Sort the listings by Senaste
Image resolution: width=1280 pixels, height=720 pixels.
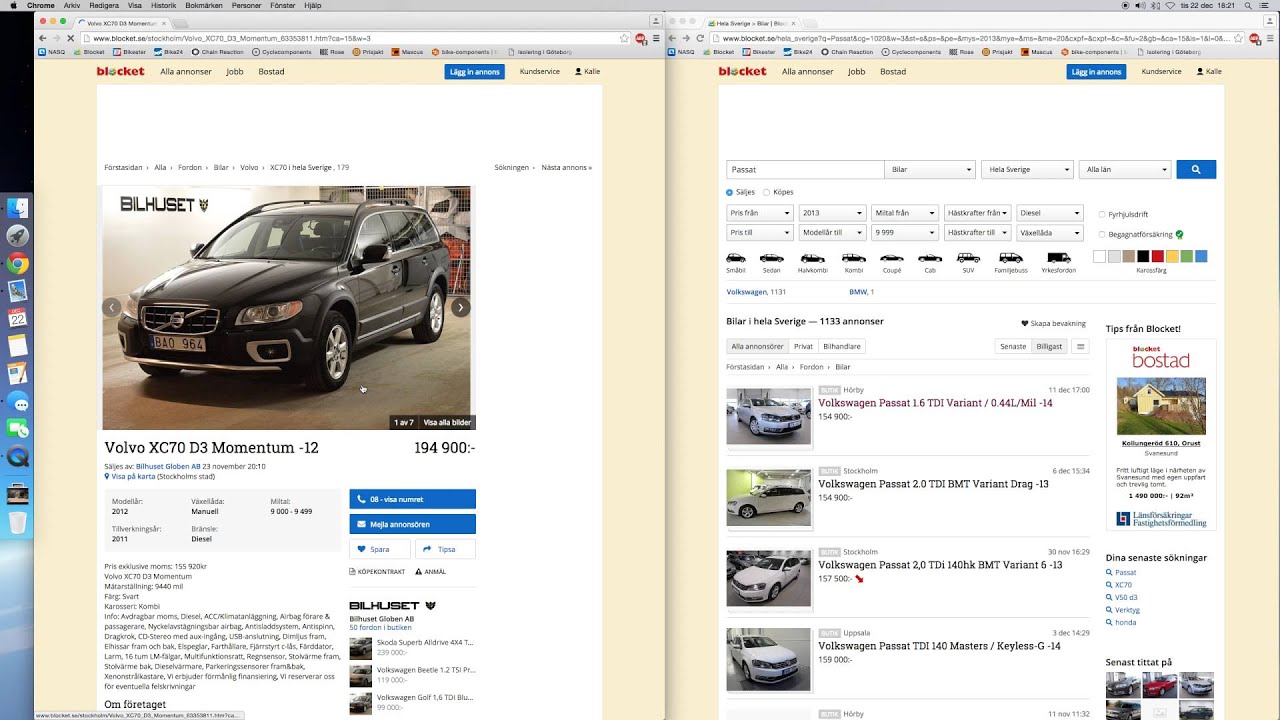tap(1013, 346)
